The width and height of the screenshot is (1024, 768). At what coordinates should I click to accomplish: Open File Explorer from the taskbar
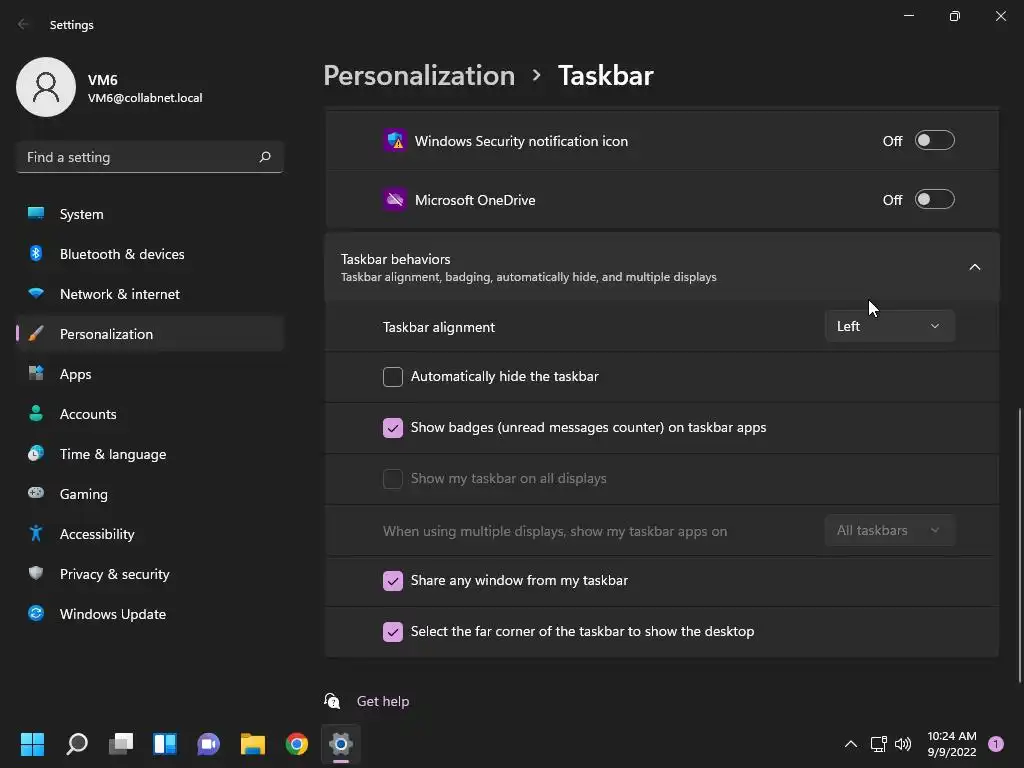pyautogui.click(x=253, y=743)
